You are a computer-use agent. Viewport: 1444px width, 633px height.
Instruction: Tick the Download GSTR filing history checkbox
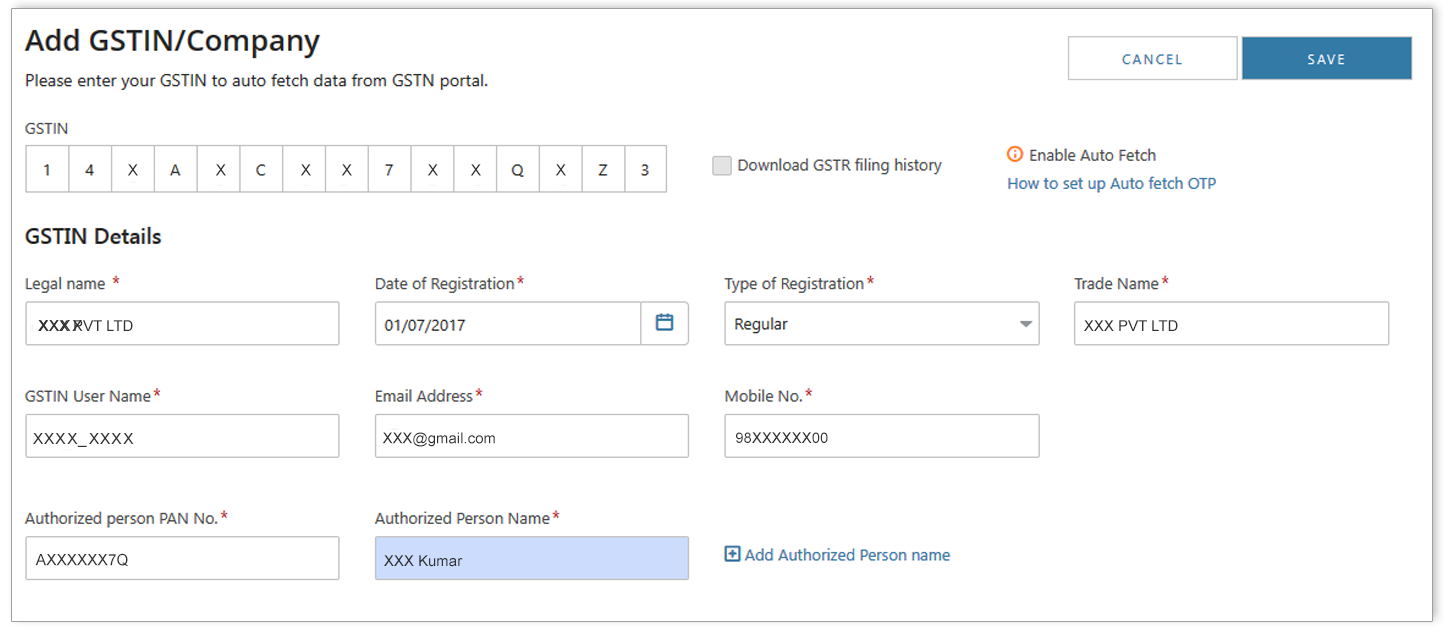[722, 166]
